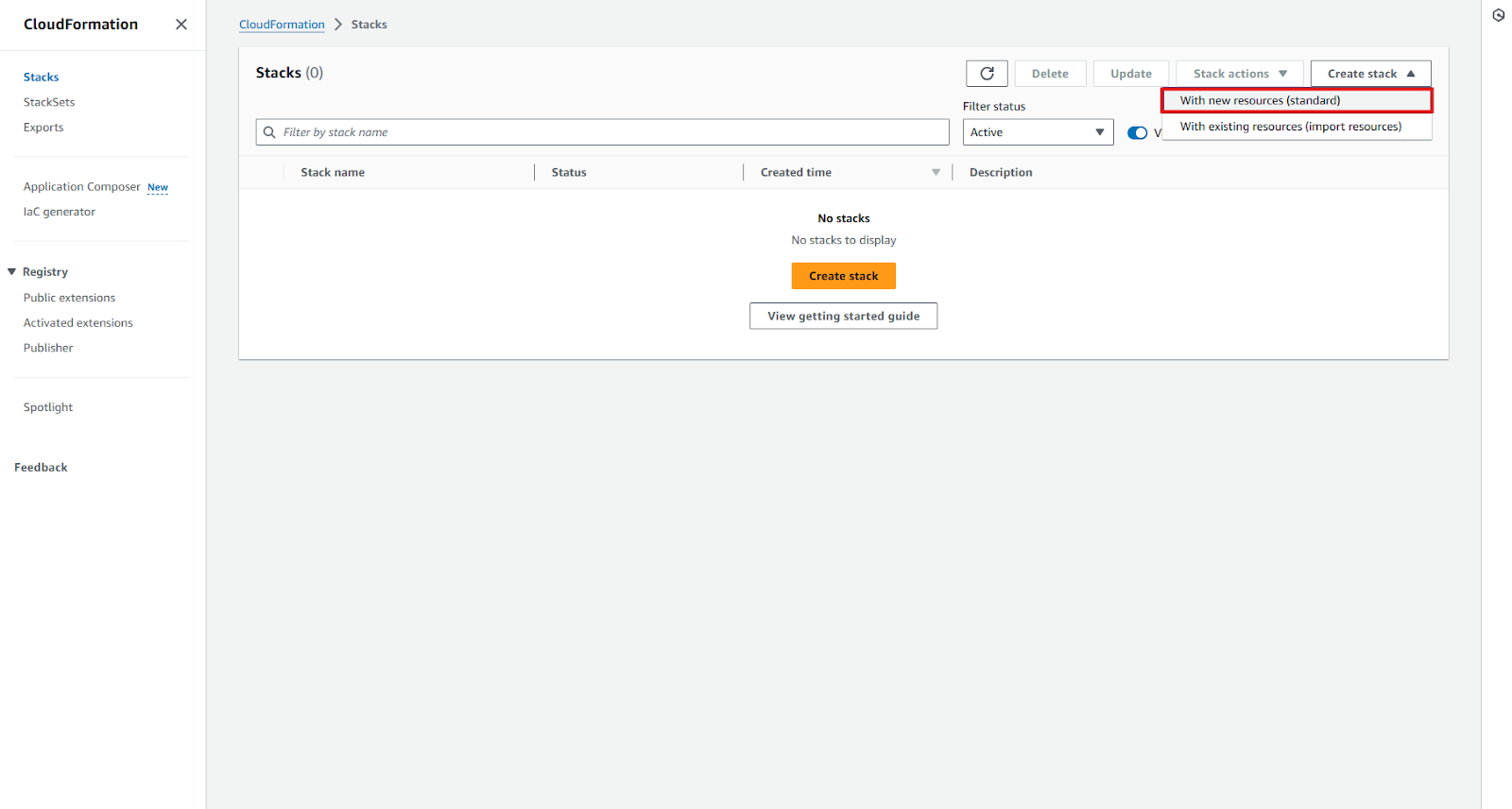1512x809 pixels.
Task: Sort by Created time arrow icon
Action: click(x=936, y=172)
